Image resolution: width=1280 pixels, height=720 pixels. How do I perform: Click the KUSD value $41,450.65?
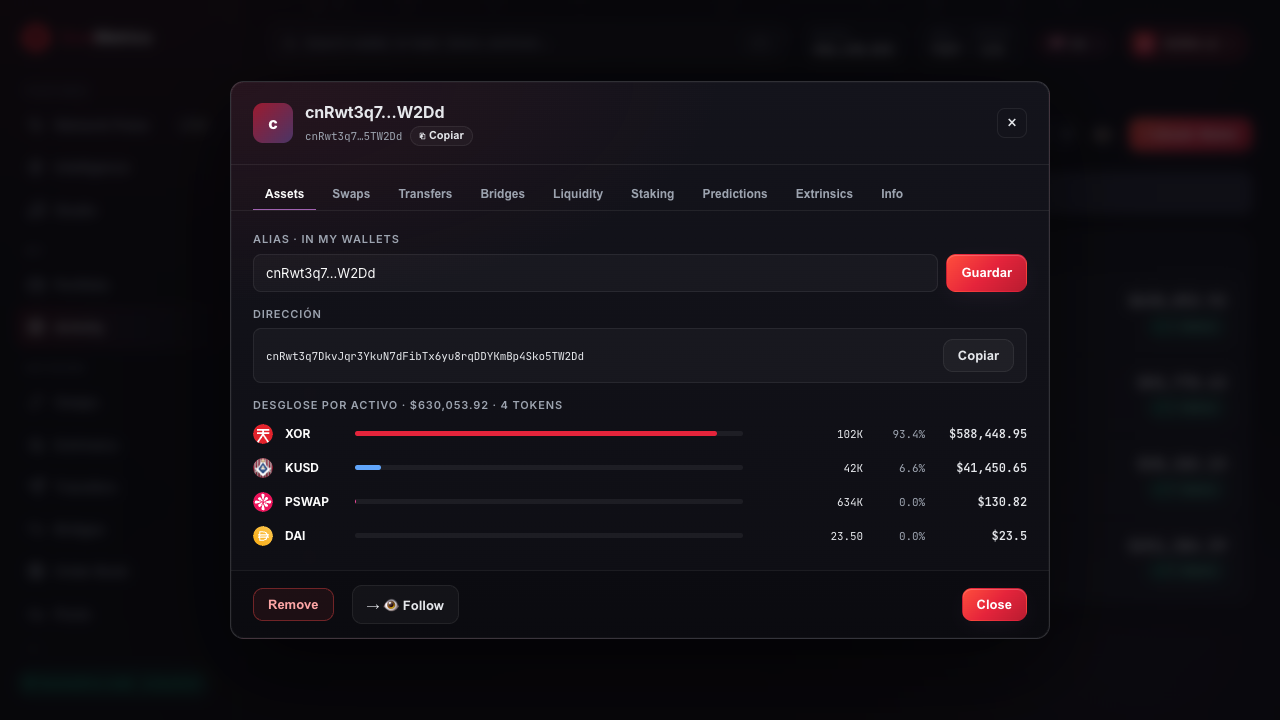point(991,468)
